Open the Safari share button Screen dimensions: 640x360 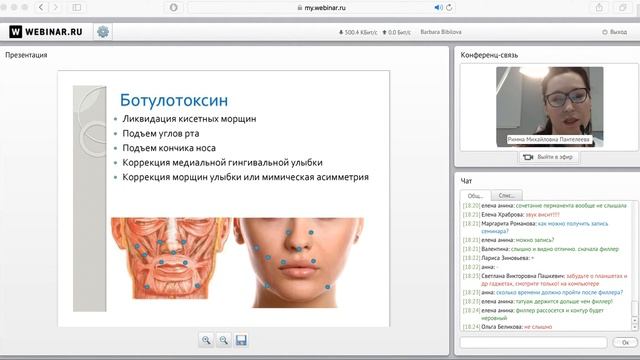(599, 7)
